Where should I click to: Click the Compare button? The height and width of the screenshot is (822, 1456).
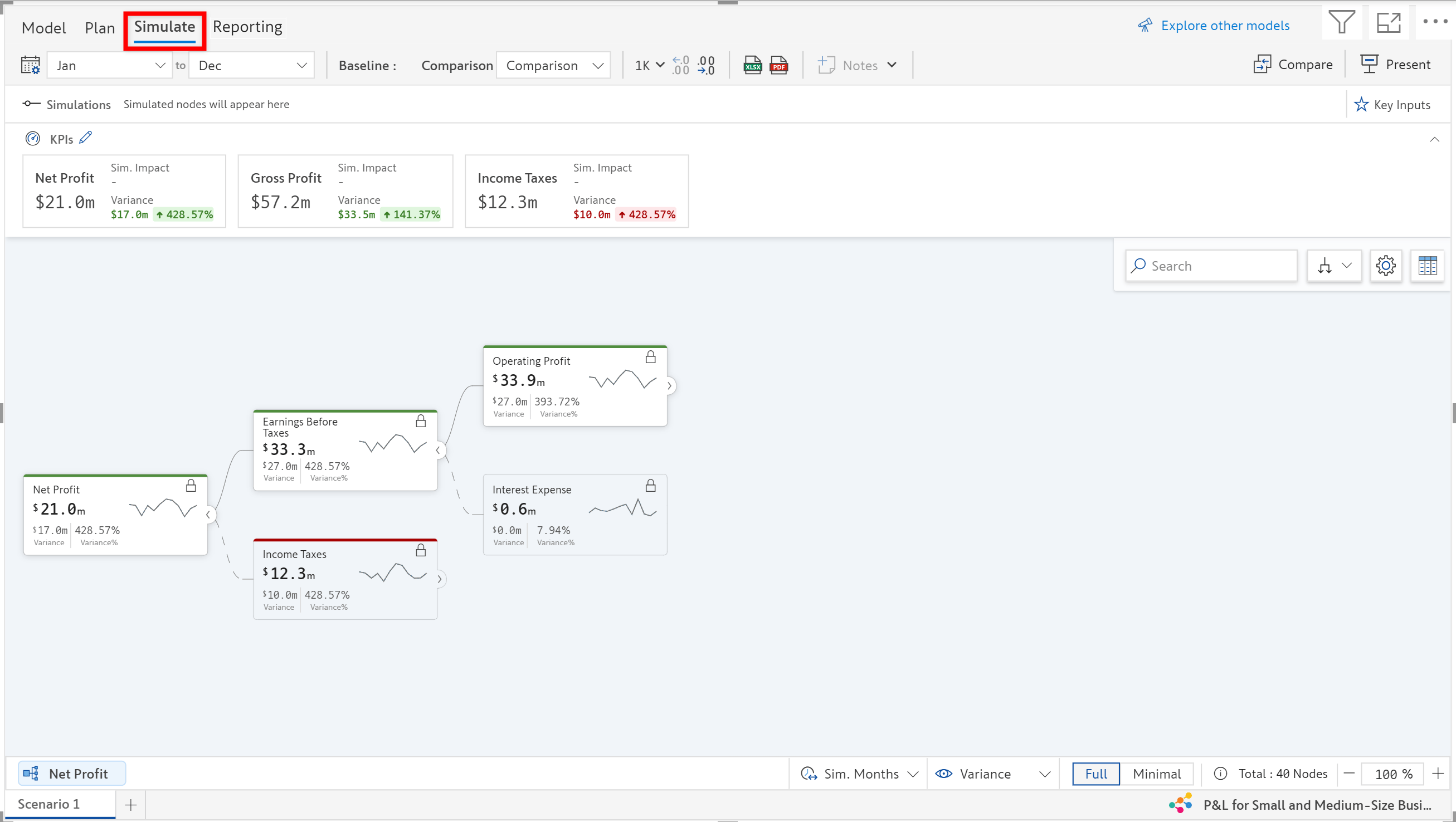coord(1293,65)
